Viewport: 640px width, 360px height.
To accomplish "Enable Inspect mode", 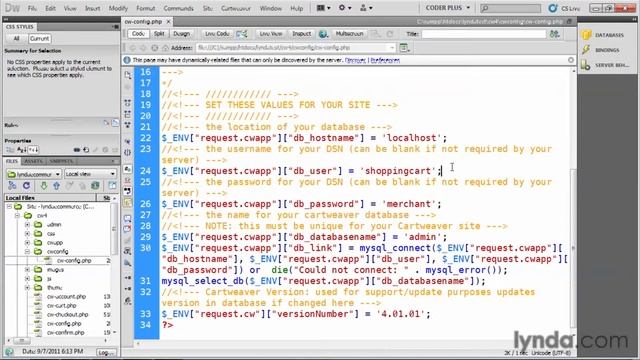I will (x=301, y=34).
